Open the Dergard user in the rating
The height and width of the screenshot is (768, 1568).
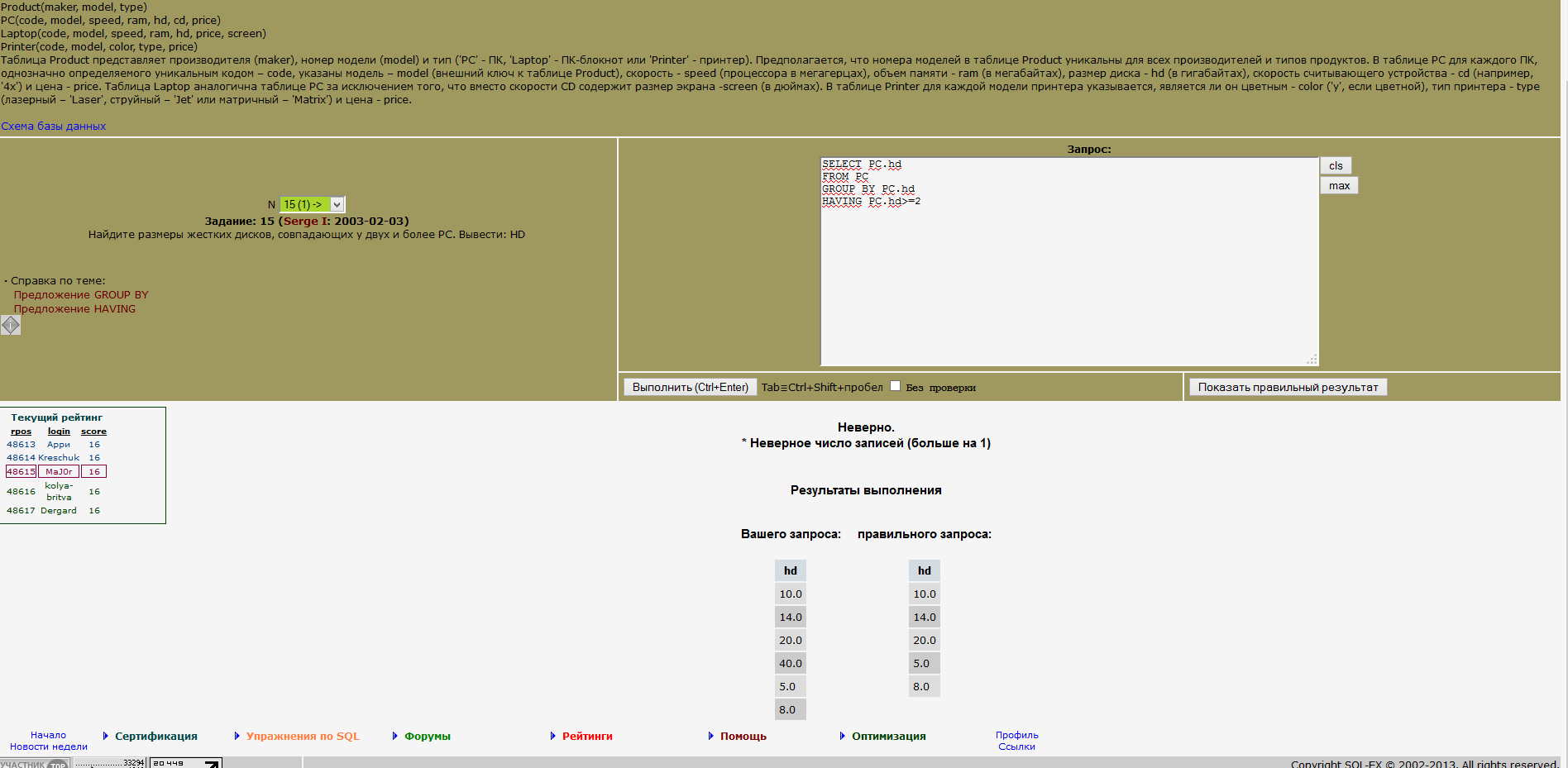click(59, 511)
